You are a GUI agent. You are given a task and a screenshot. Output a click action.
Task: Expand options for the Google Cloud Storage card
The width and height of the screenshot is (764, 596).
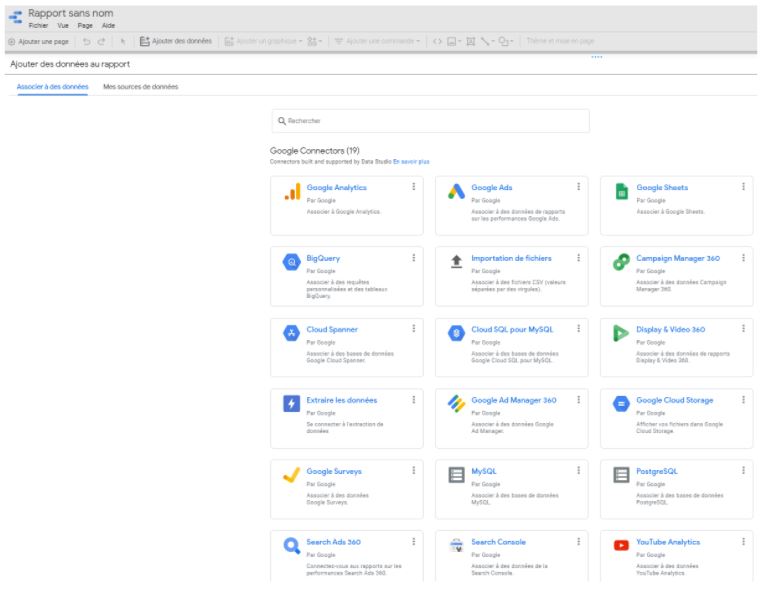(x=743, y=400)
